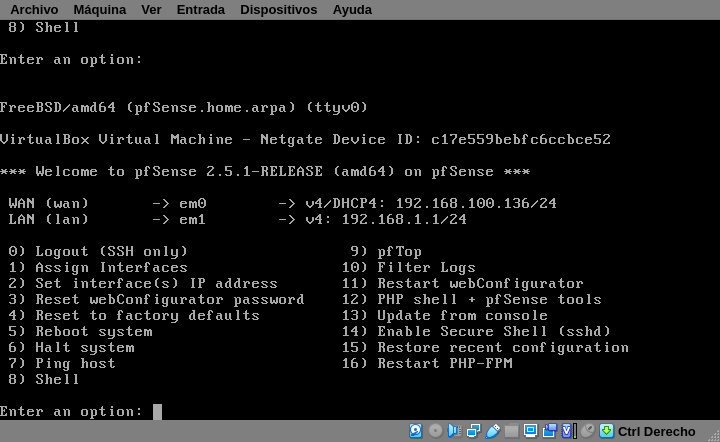
Task: Click the shared folders status icon
Action: point(511,431)
